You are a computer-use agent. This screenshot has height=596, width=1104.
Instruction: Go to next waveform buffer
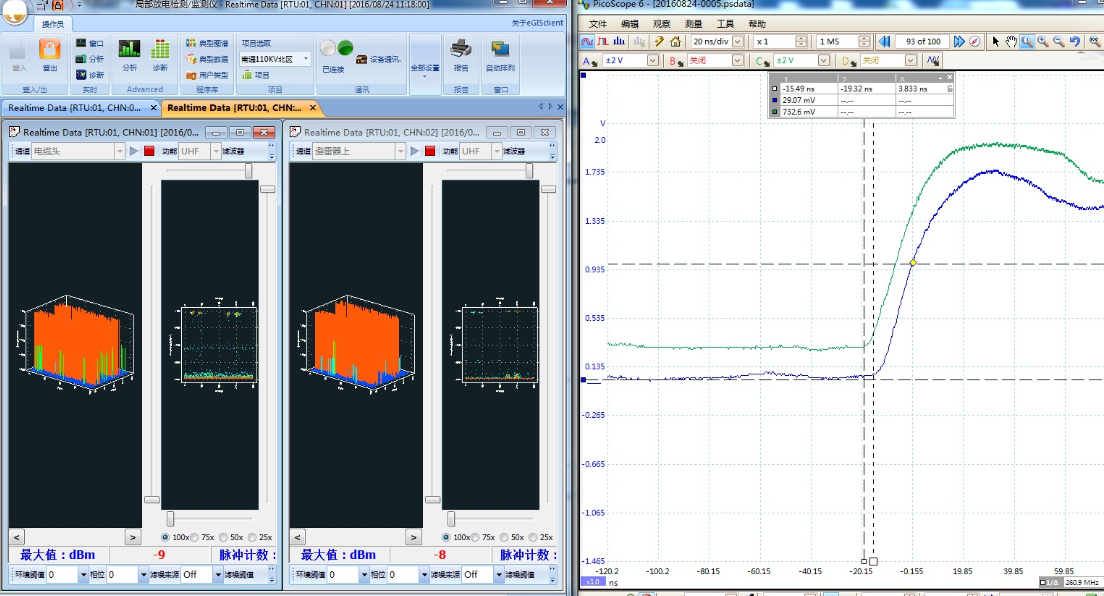[x=958, y=41]
